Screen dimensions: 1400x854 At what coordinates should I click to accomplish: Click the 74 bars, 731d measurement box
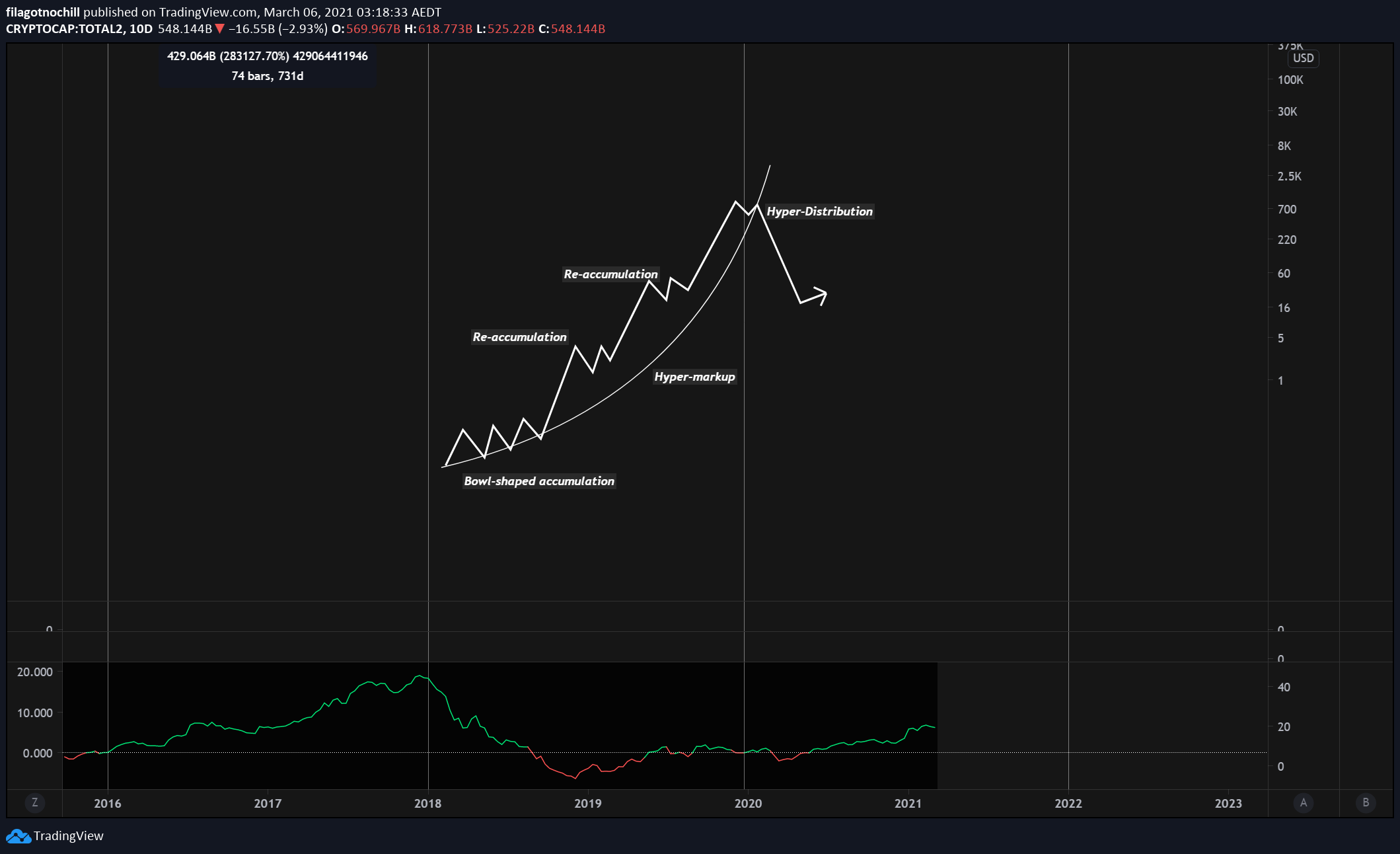(268, 76)
